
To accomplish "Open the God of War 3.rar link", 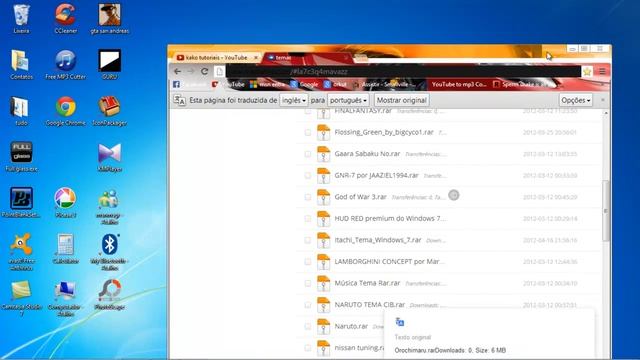I will pyautogui.click(x=360, y=197).
